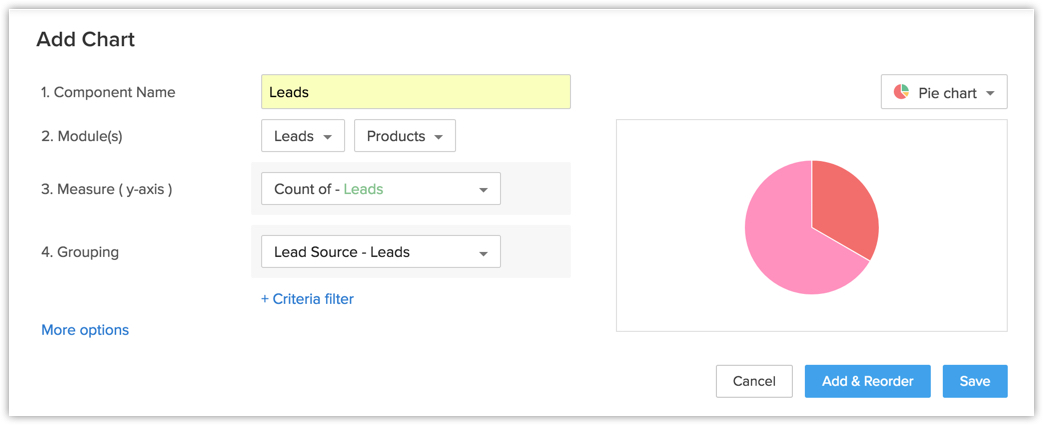Click the caret beside Leads module
This screenshot has height=425, width=1043.
coord(328,137)
